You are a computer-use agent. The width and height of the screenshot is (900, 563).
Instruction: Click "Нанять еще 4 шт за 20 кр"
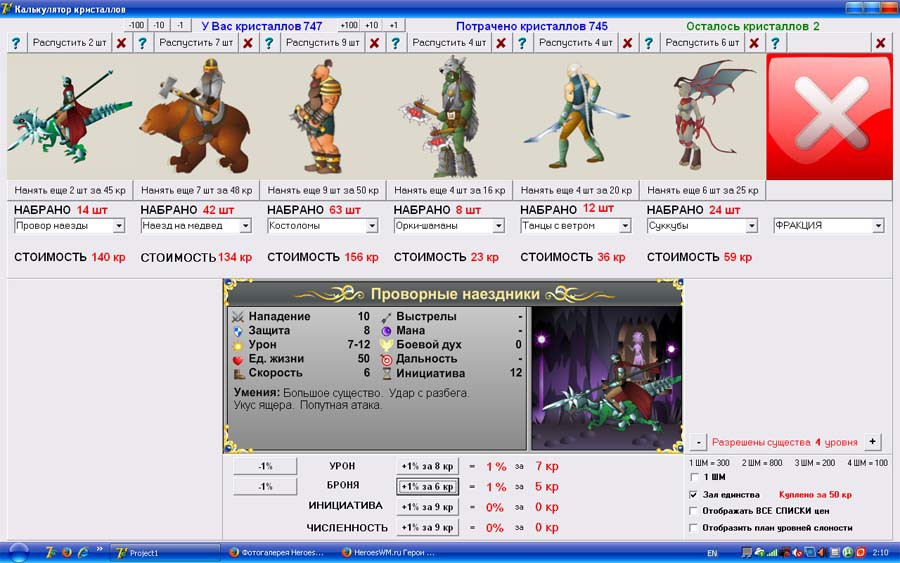(x=576, y=190)
